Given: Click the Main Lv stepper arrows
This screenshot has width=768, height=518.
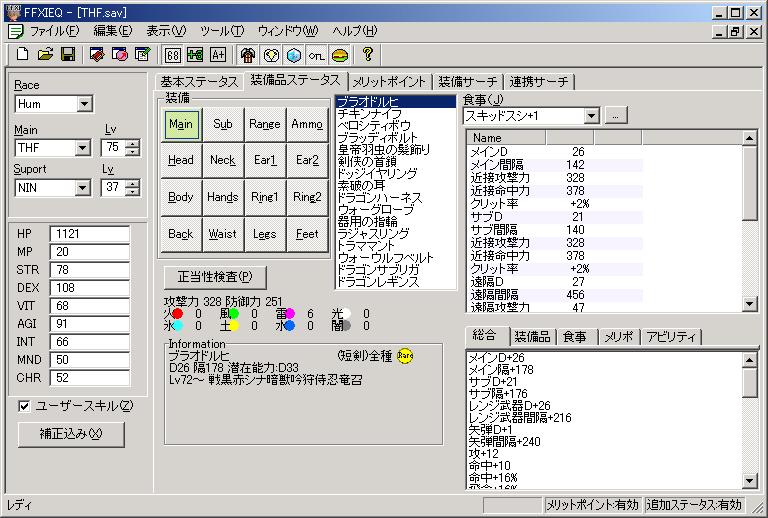Looking at the screenshot, I should tap(132, 147).
